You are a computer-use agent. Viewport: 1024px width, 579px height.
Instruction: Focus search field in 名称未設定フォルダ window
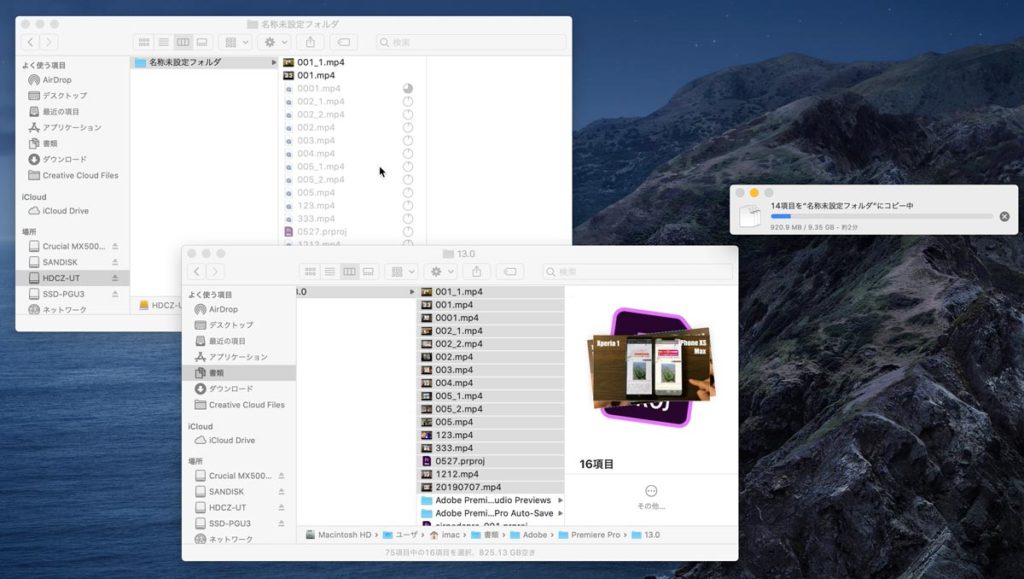pos(471,42)
